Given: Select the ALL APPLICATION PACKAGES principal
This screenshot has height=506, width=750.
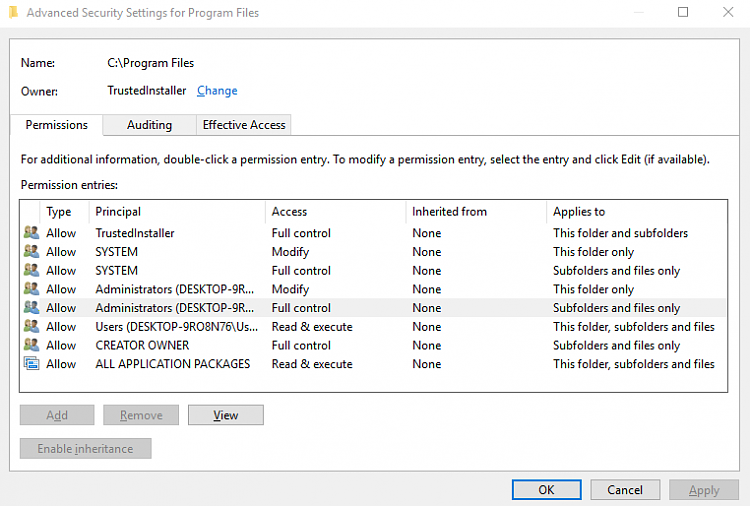Looking at the screenshot, I should [173, 364].
